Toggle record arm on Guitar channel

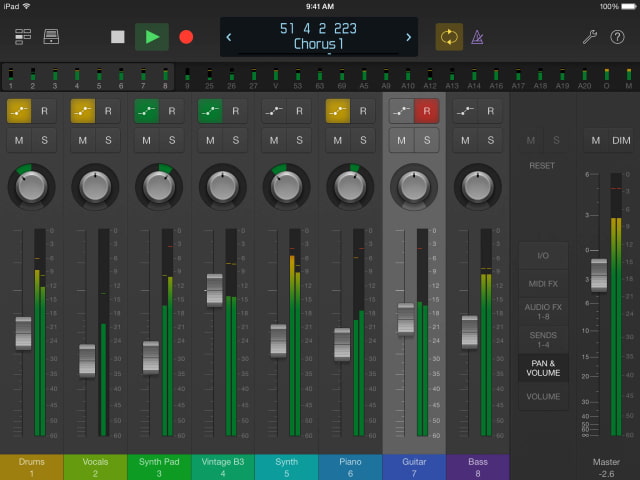pyautogui.click(x=427, y=111)
